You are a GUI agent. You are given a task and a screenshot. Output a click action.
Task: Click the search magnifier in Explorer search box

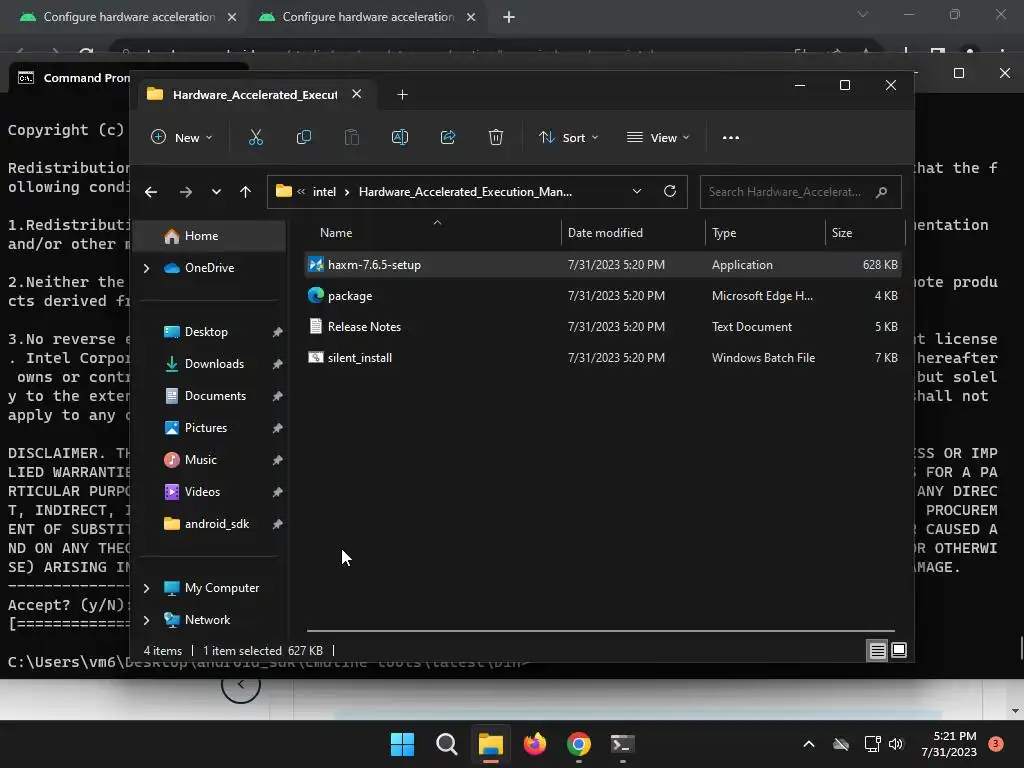click(881, 192)
